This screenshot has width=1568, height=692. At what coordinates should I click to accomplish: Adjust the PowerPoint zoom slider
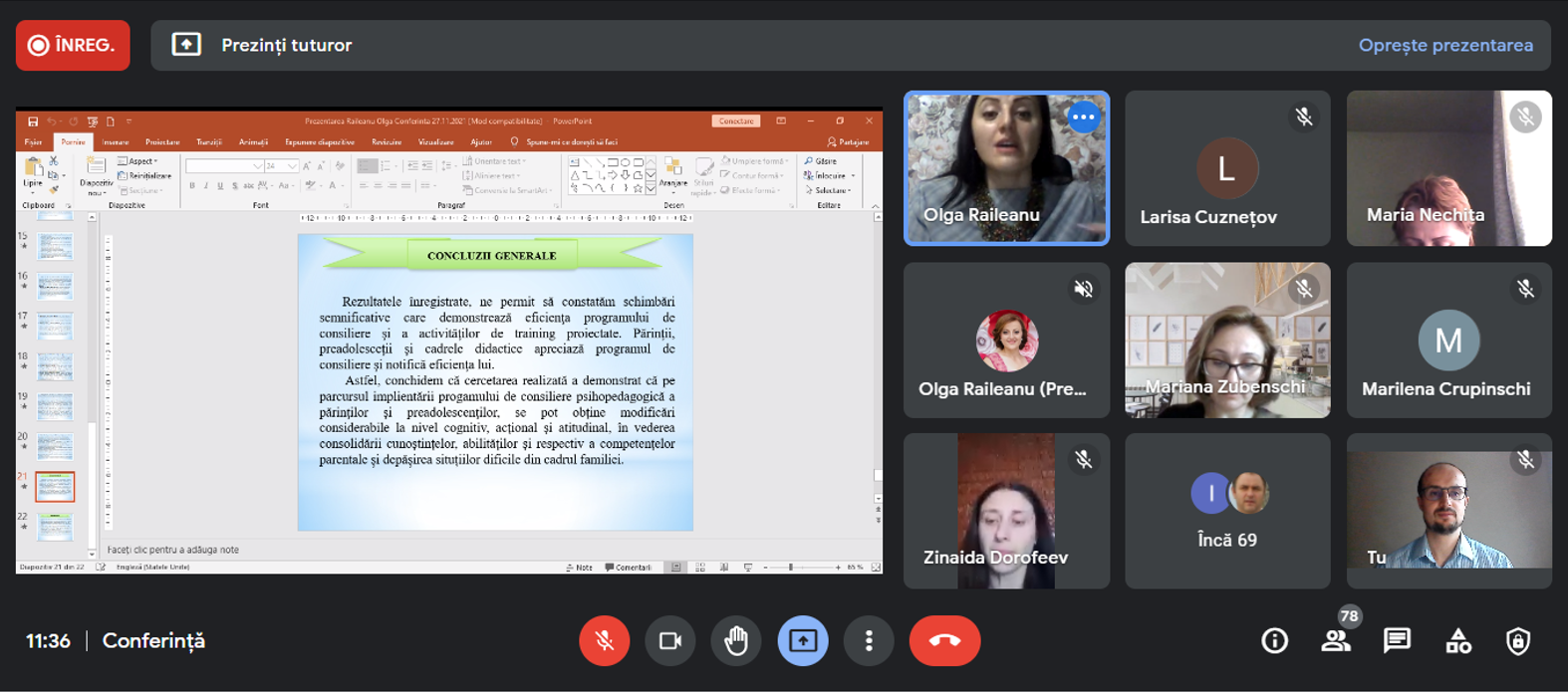pyautogui.click(x=791, y=568)
